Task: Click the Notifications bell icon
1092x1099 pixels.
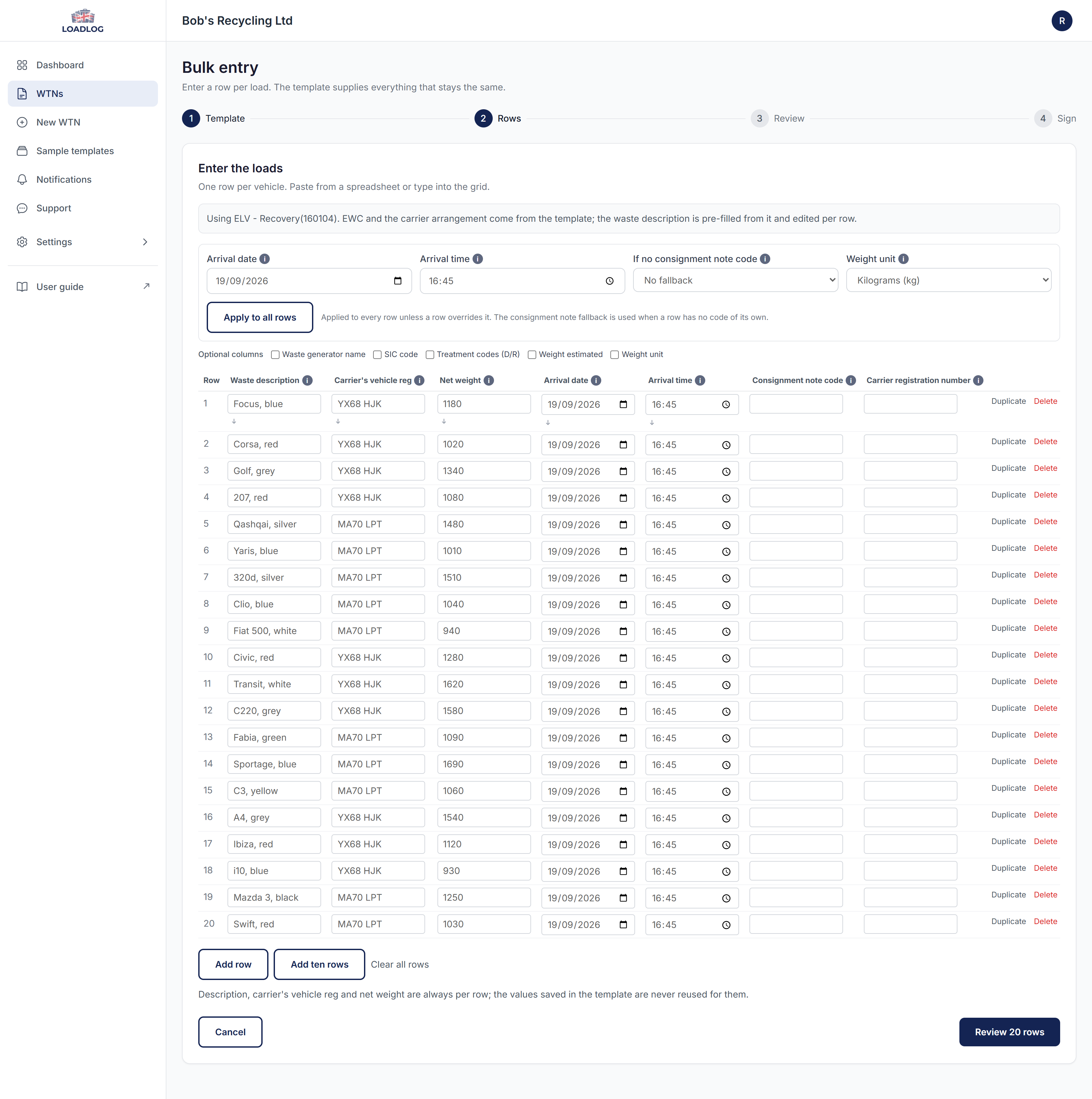Action: (x=22, y=179)
